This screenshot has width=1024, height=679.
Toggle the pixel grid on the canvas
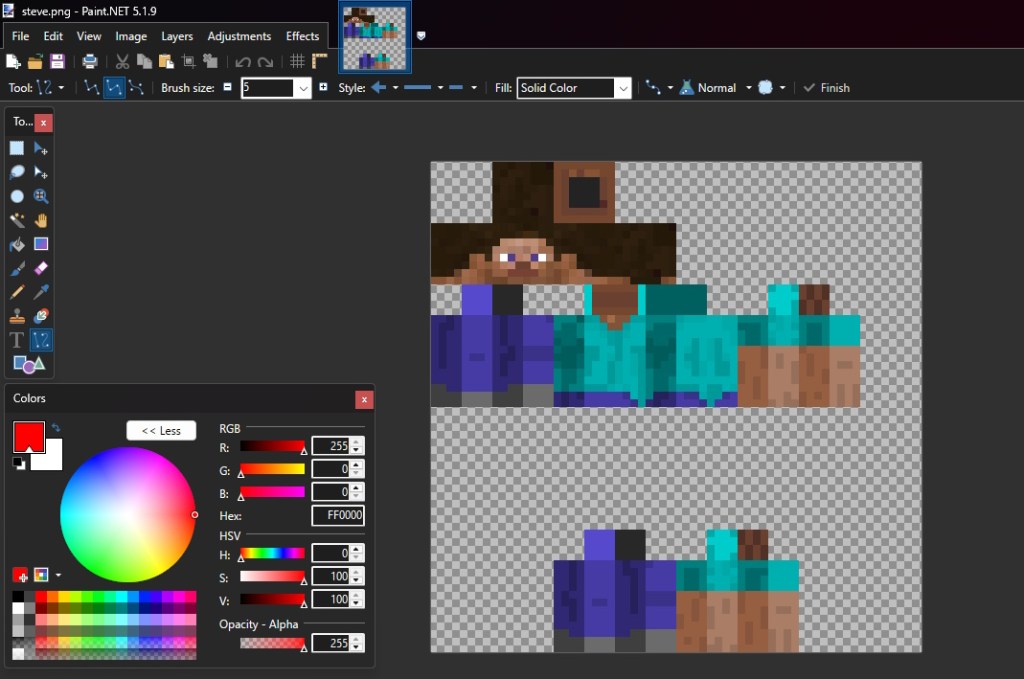[297, 61]
